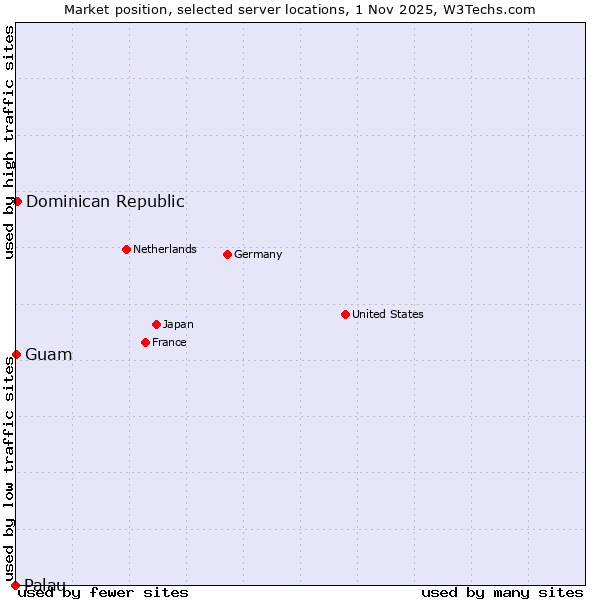Click the 'used by fewer sites' axis label

103,592
